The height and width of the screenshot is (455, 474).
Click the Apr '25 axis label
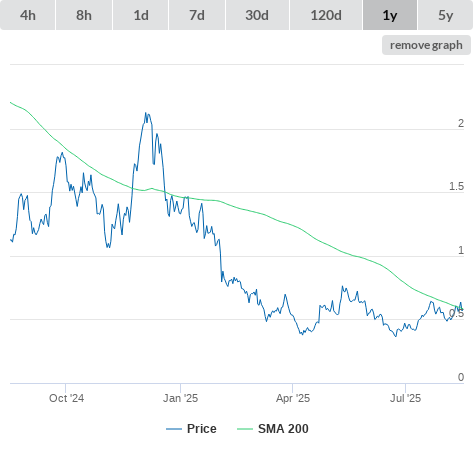(x=293, y=398)
